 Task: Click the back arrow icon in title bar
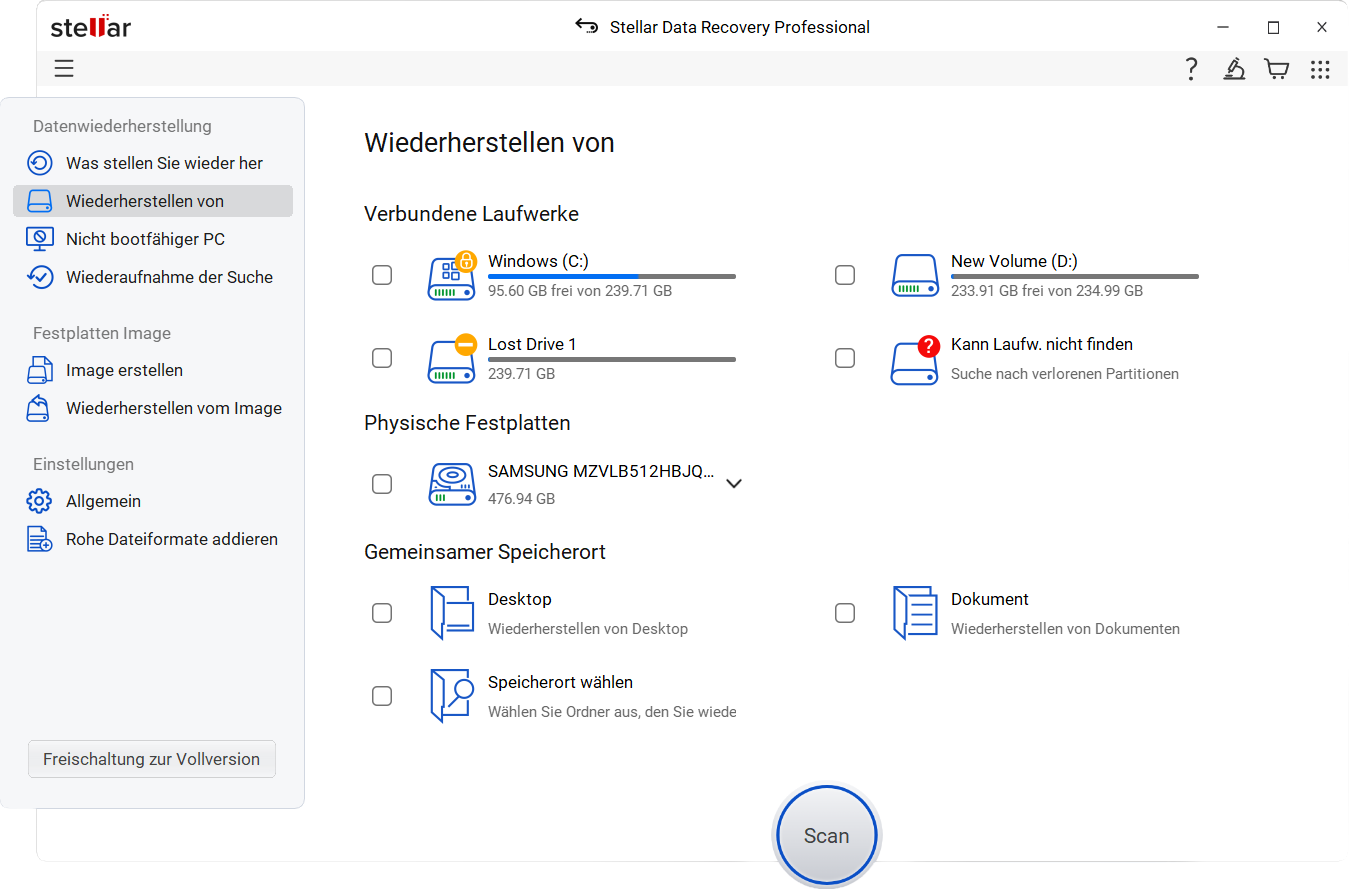[x=587, y=26]
